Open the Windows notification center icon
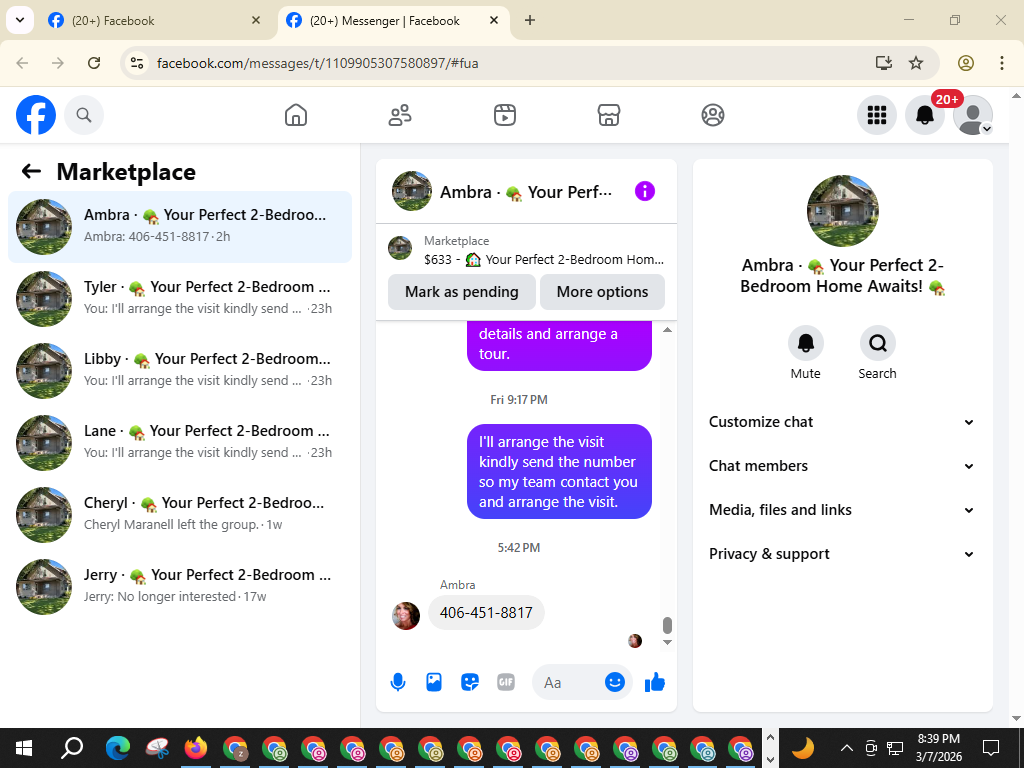 pyautogui.click(x=991, y=748)
